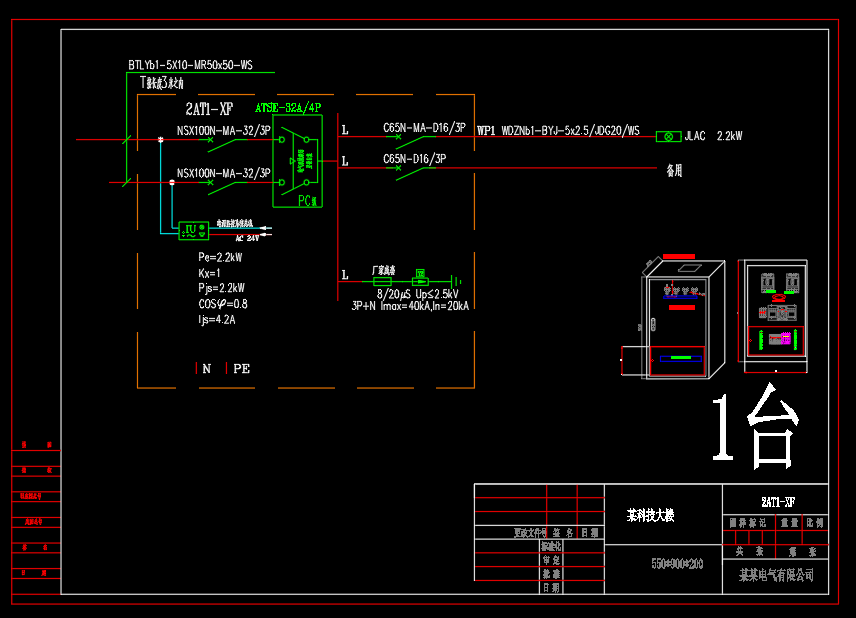Screen dimensions: 856x618
Task: Click the Pe=2.2kW parameter
Action: [x=220, y=257]
